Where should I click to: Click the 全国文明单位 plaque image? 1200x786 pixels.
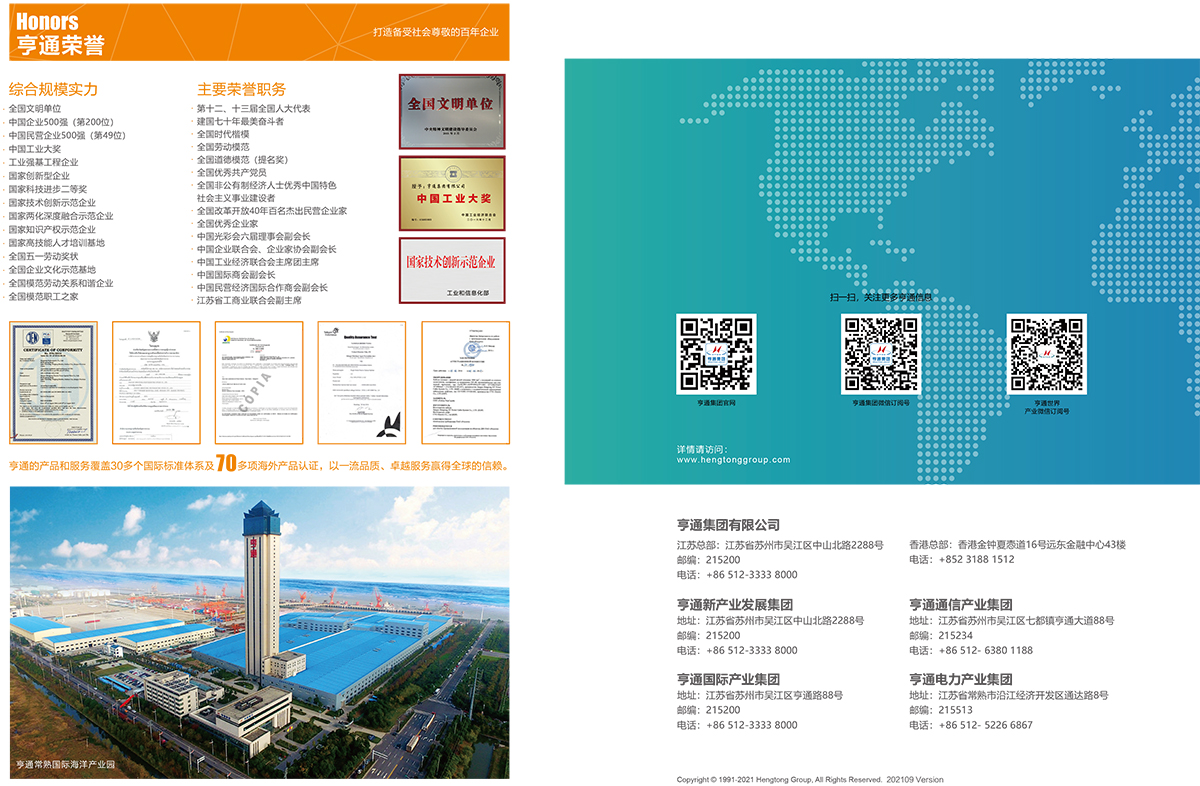point(452,111)
